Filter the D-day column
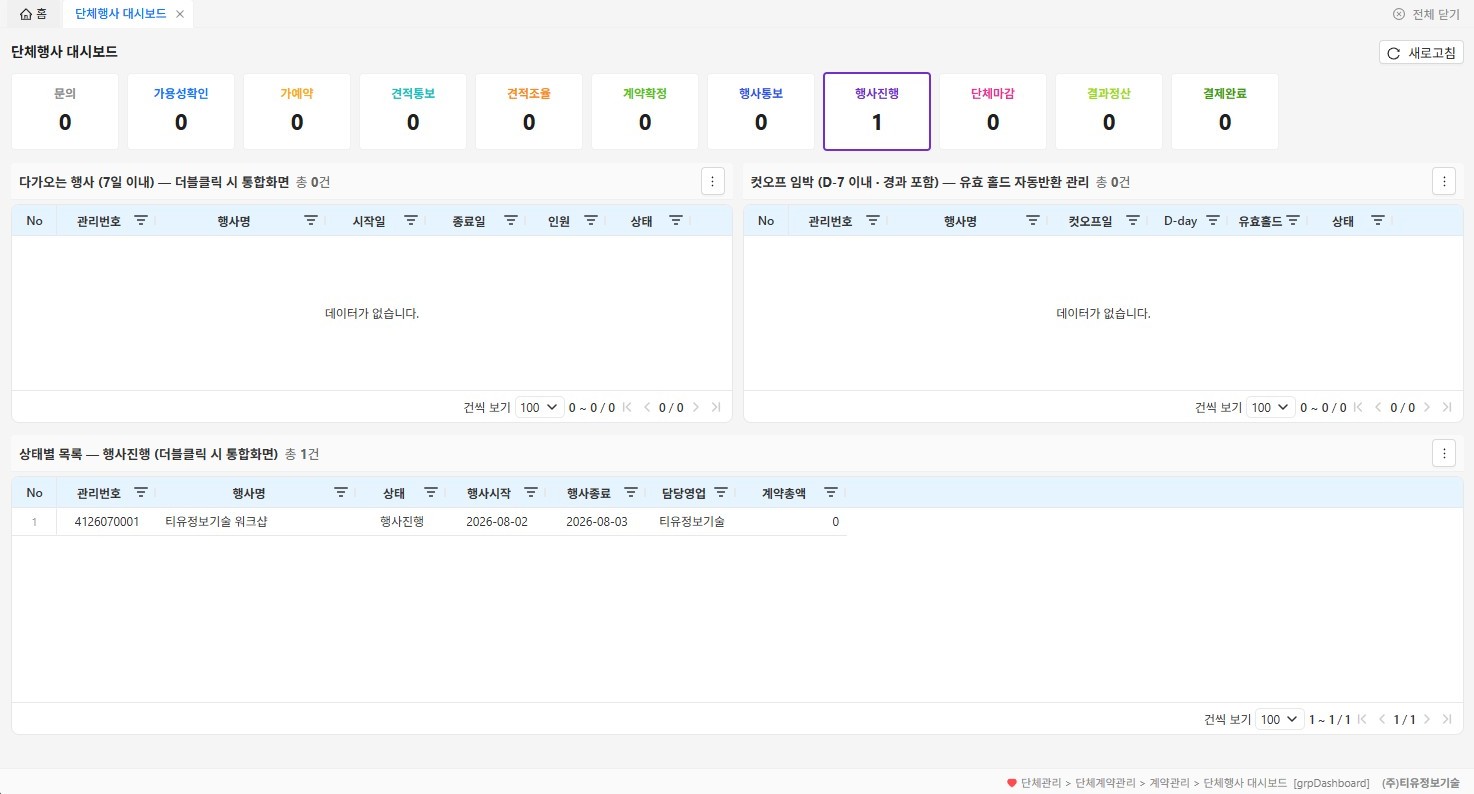 [1213, 221]
